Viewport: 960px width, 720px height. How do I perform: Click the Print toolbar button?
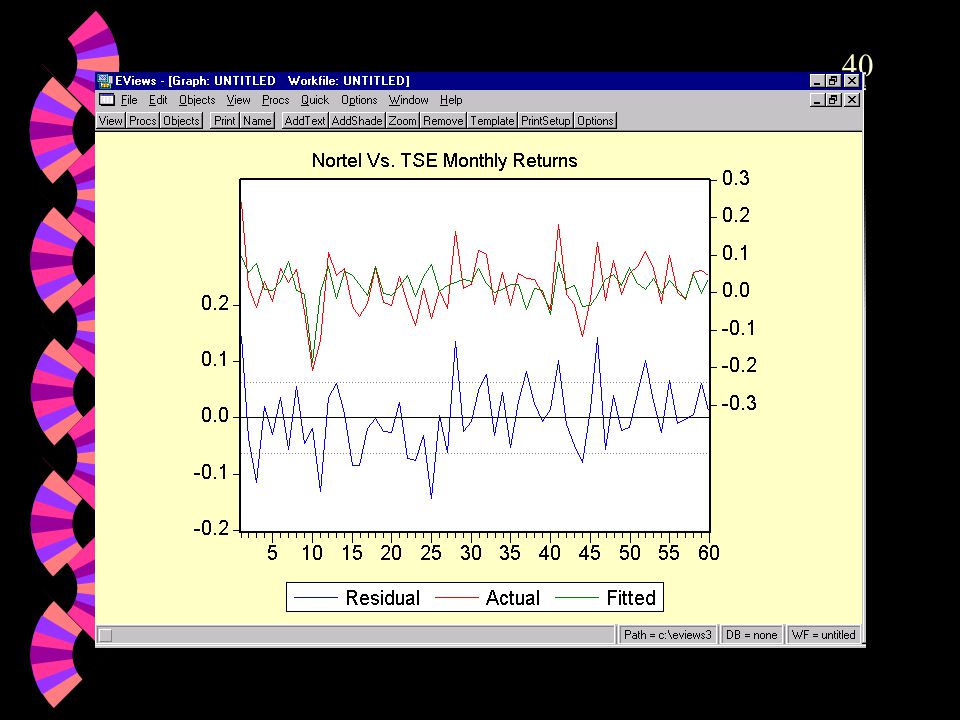pyautogui.click(x=225, y=121)
